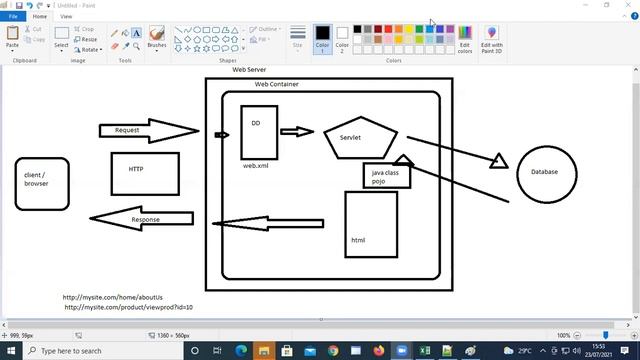Click the Crop command

tap(84, 29)
